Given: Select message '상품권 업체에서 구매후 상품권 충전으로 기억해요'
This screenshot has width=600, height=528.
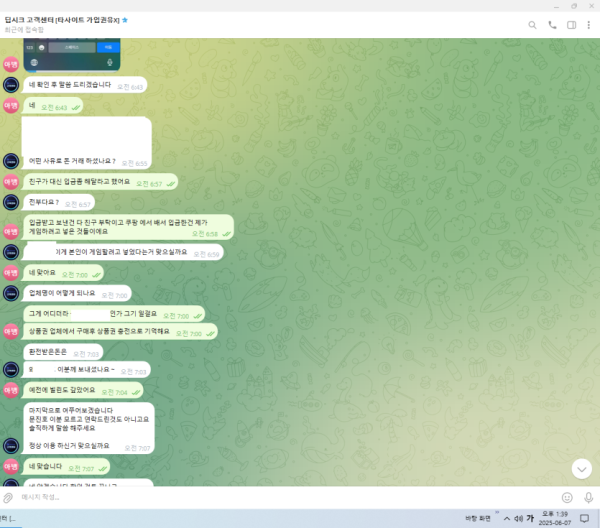Looking at the screenshot, I should (120, 331).
